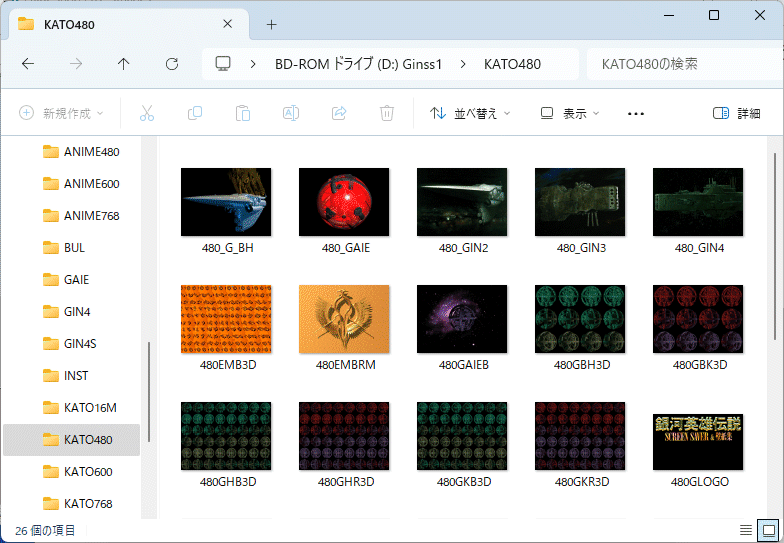Select the 480GLOGO title thumbnail
The height and width of the screenshot is (543, 784).
(698, 442)
